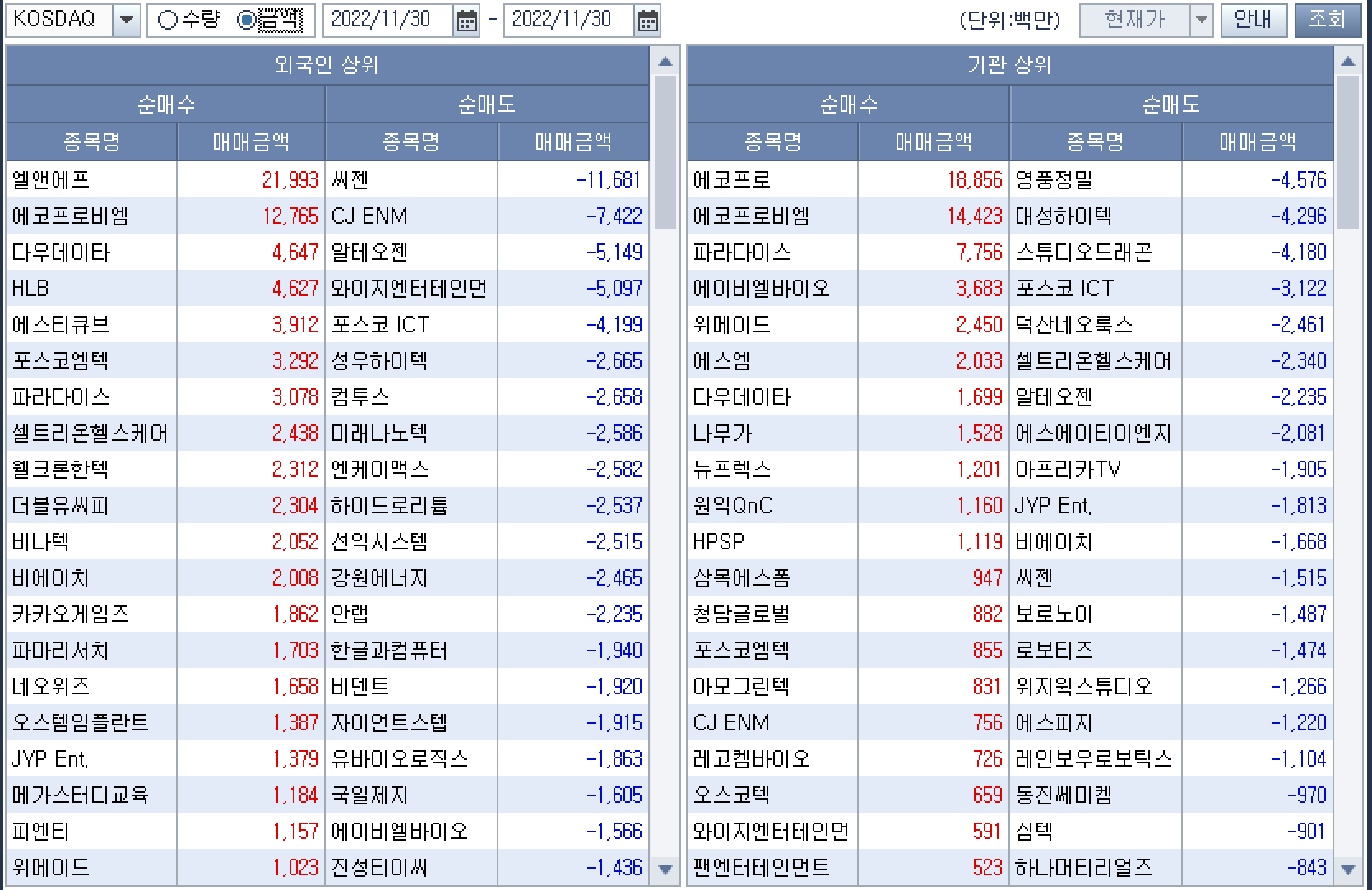Viewport: 1372px width, 890px height.
Task: Click the 조회 button
Action: tap(1327, 20)
